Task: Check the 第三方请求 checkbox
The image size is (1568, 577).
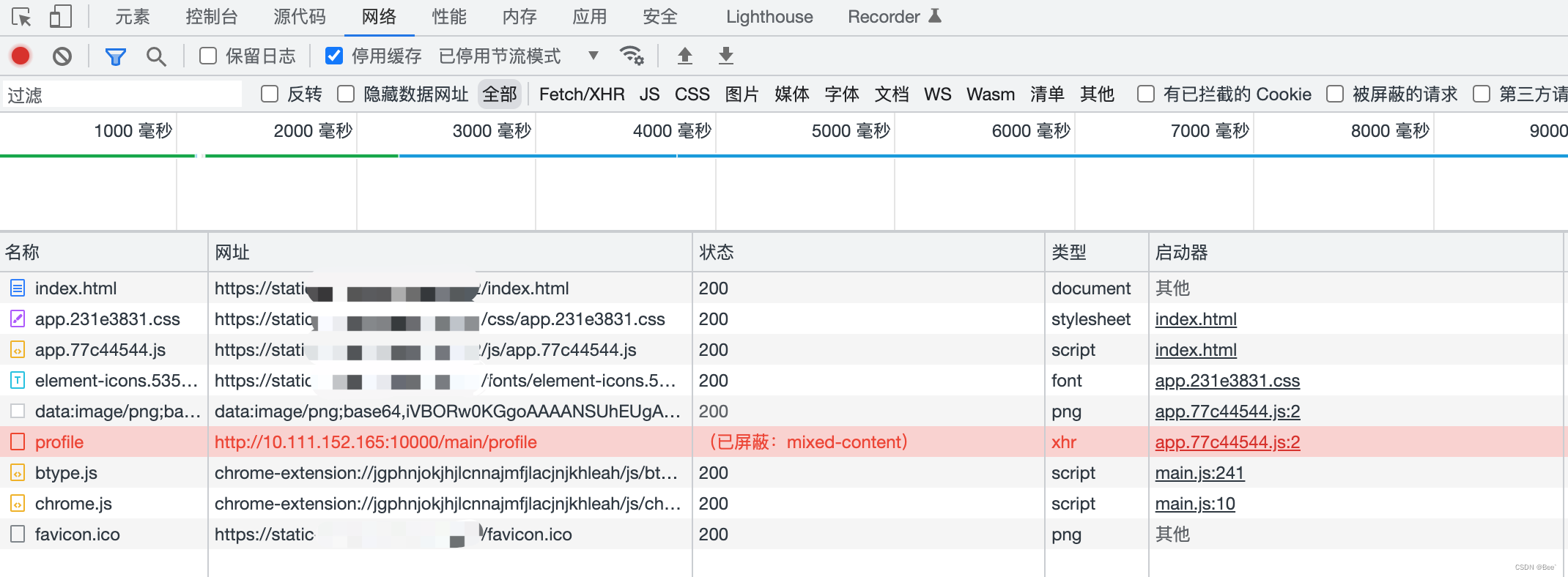Action: pyautogui.click(x=1482, y=94)
